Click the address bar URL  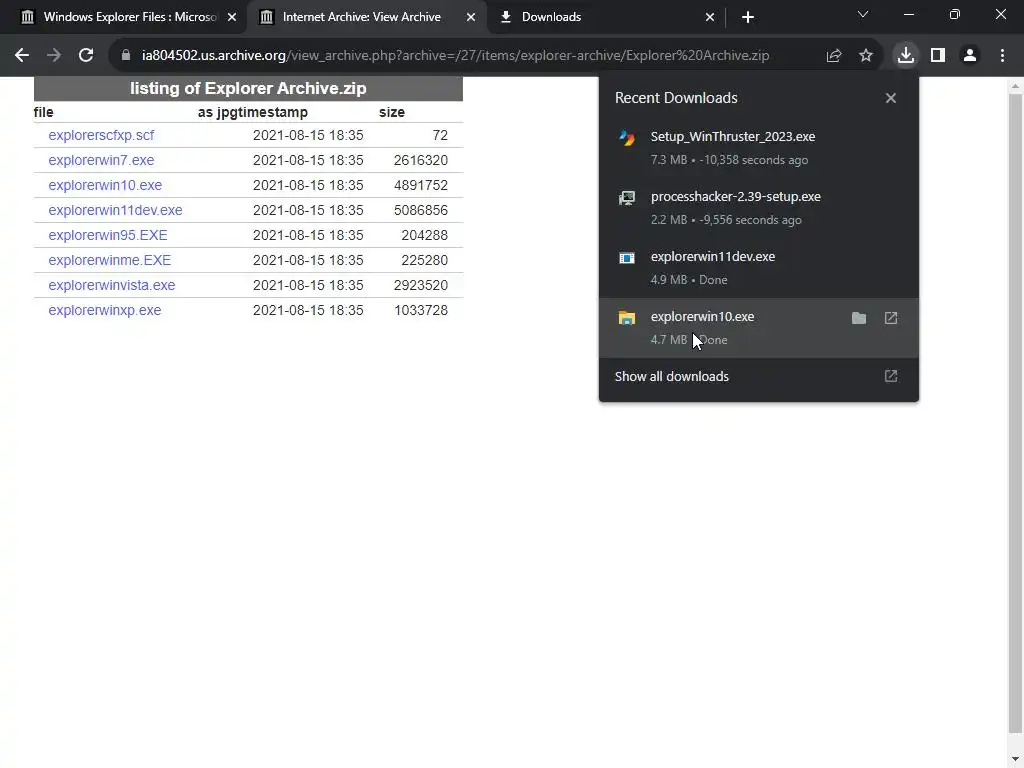tap(455, 56)
